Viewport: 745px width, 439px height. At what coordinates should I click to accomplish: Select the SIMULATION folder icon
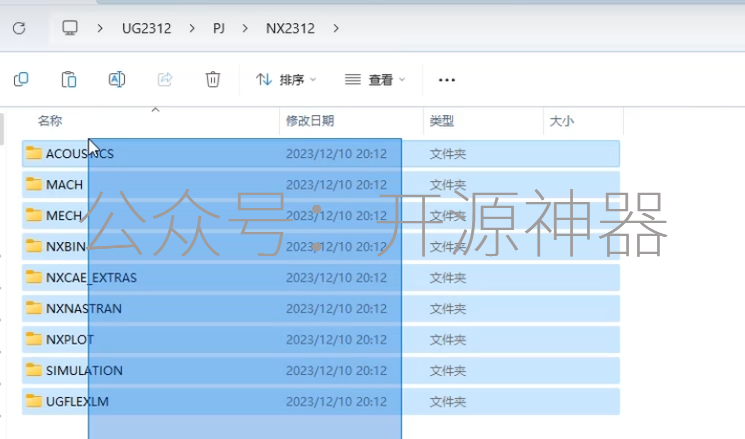pos(34,370)
